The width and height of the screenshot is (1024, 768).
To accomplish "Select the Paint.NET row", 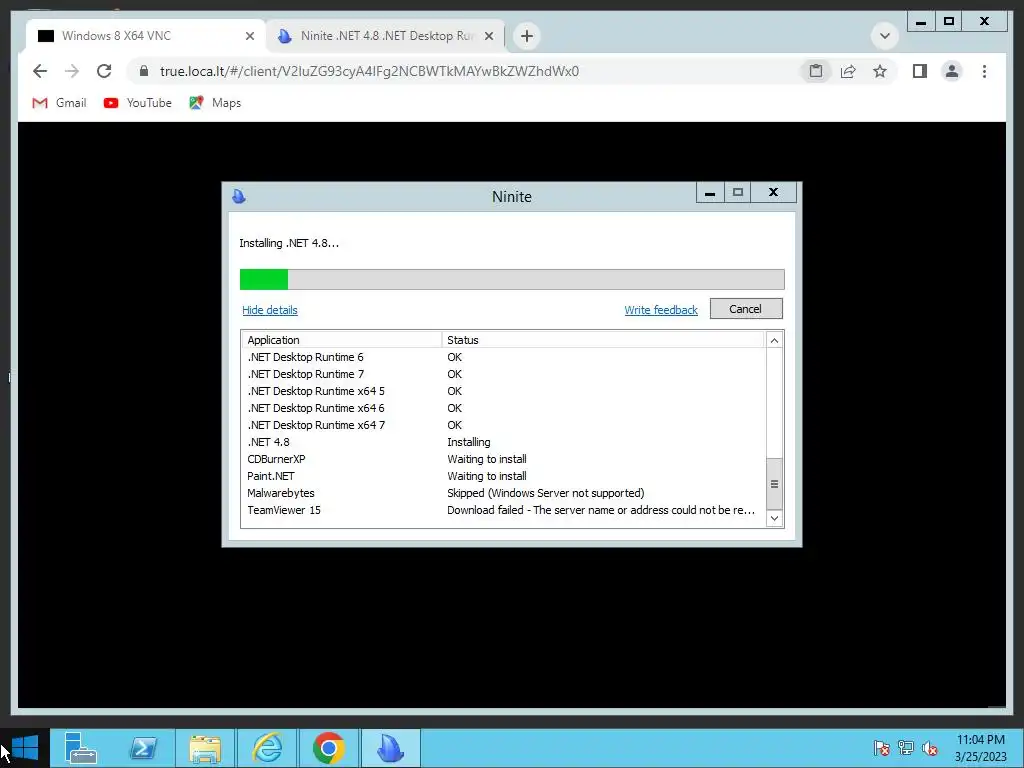I will tap(503, 476).
